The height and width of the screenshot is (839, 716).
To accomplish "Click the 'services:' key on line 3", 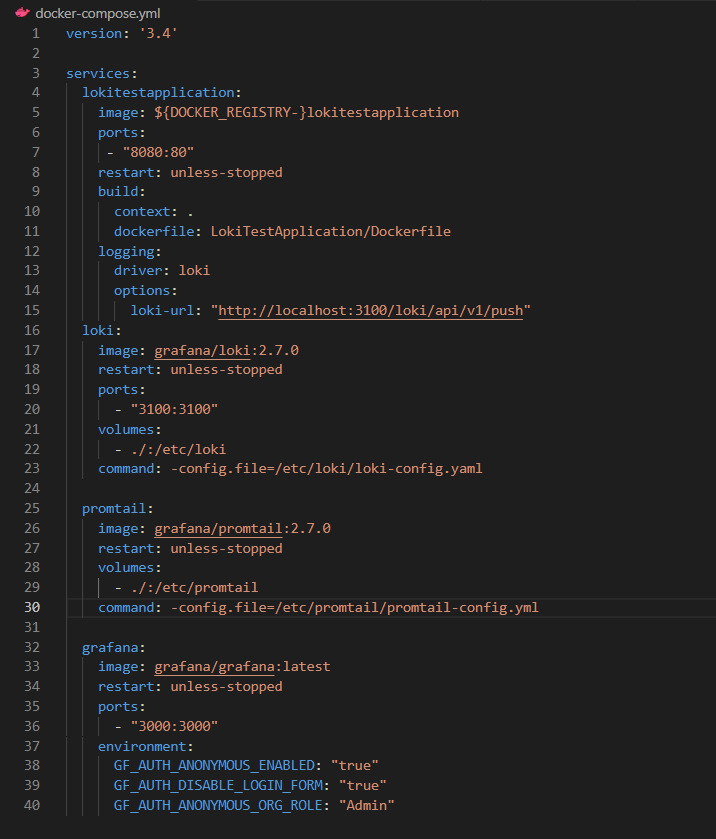I will pyautogui.click(x=102, y=73).
